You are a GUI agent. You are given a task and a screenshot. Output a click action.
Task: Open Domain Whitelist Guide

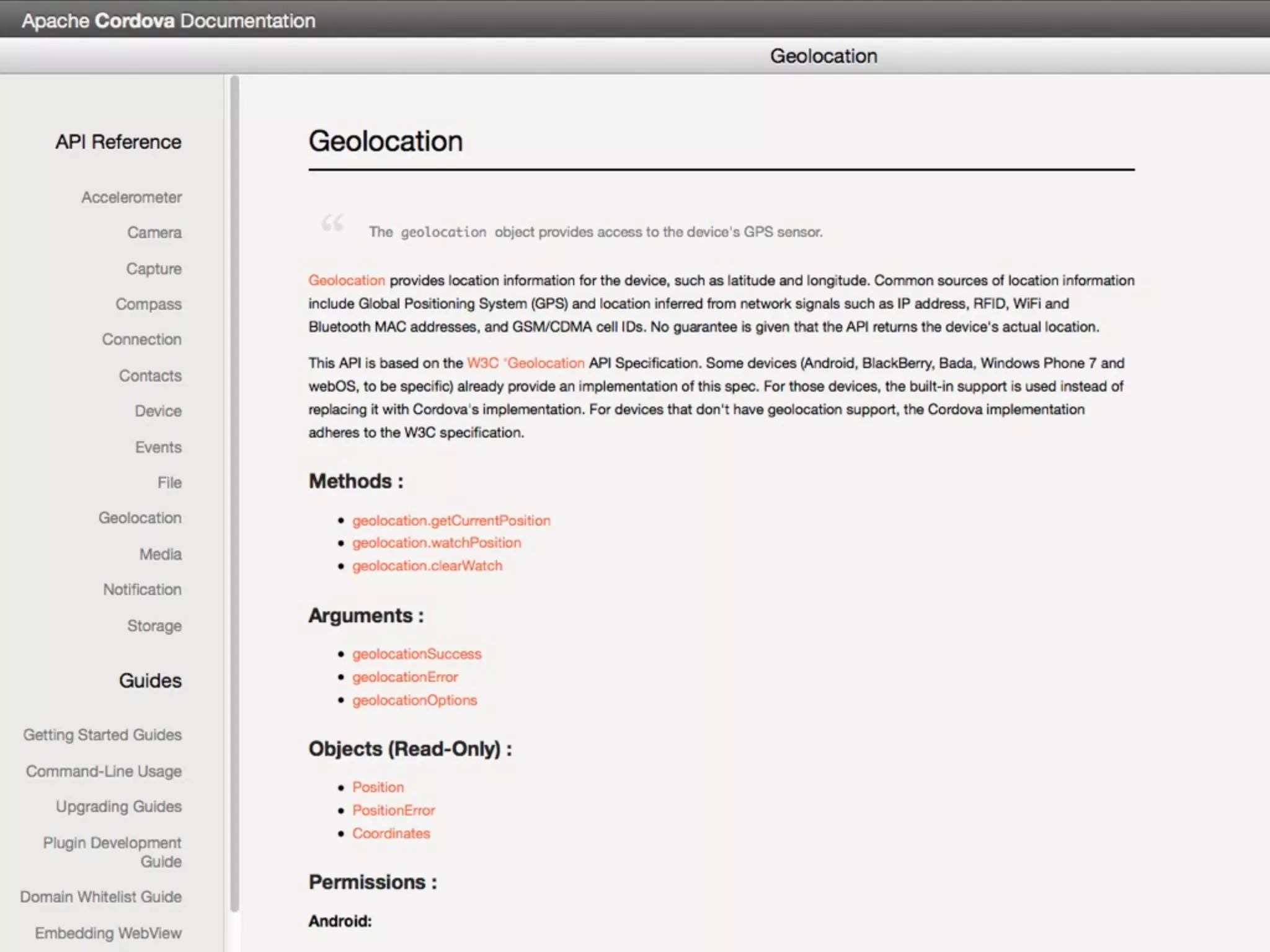pos(100,897)
